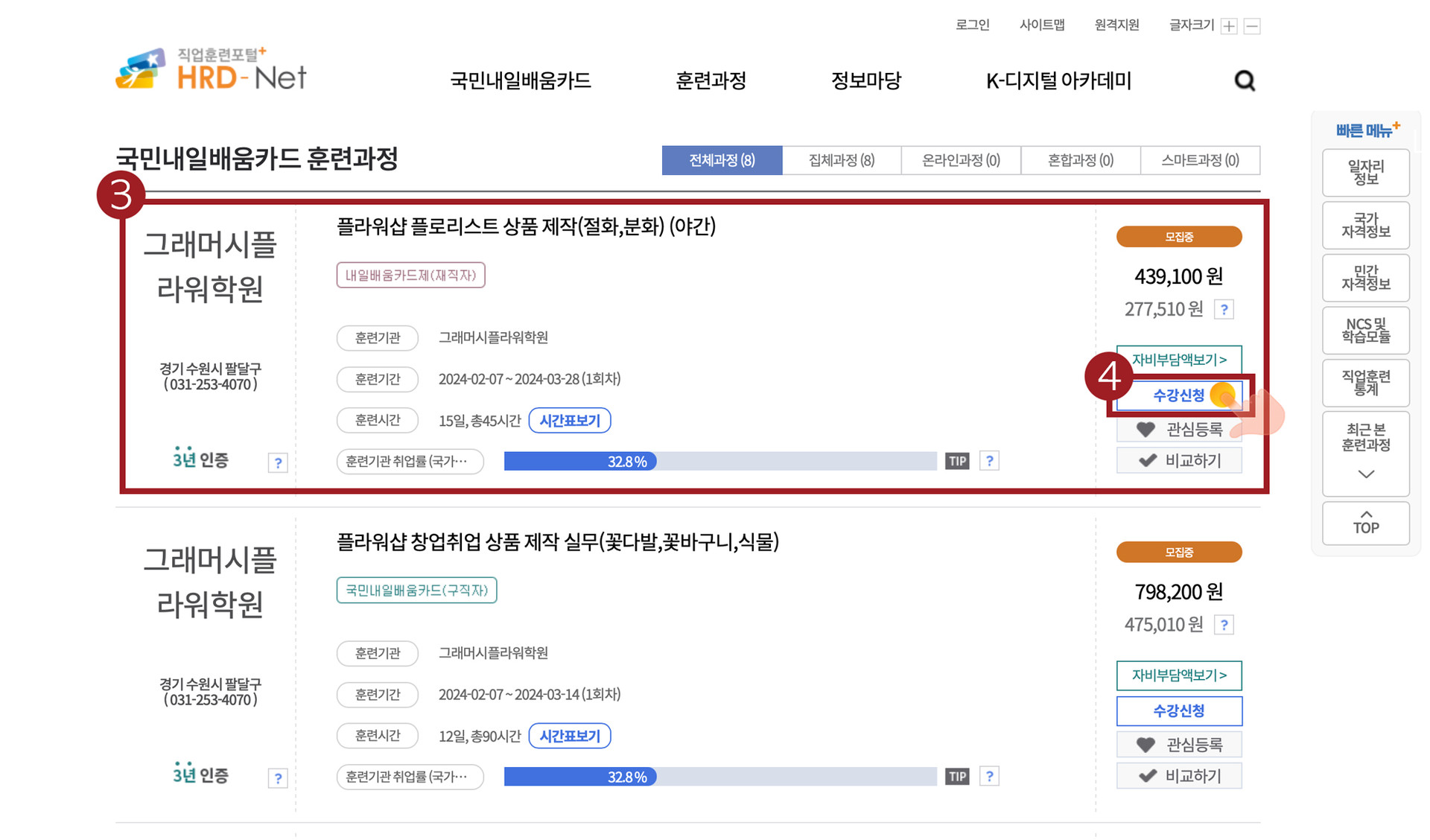Image resolution: width=1430 pixels, height=840 pixels.
Task: Click help icon beside second course employment bar
Action: click(989, 777)
